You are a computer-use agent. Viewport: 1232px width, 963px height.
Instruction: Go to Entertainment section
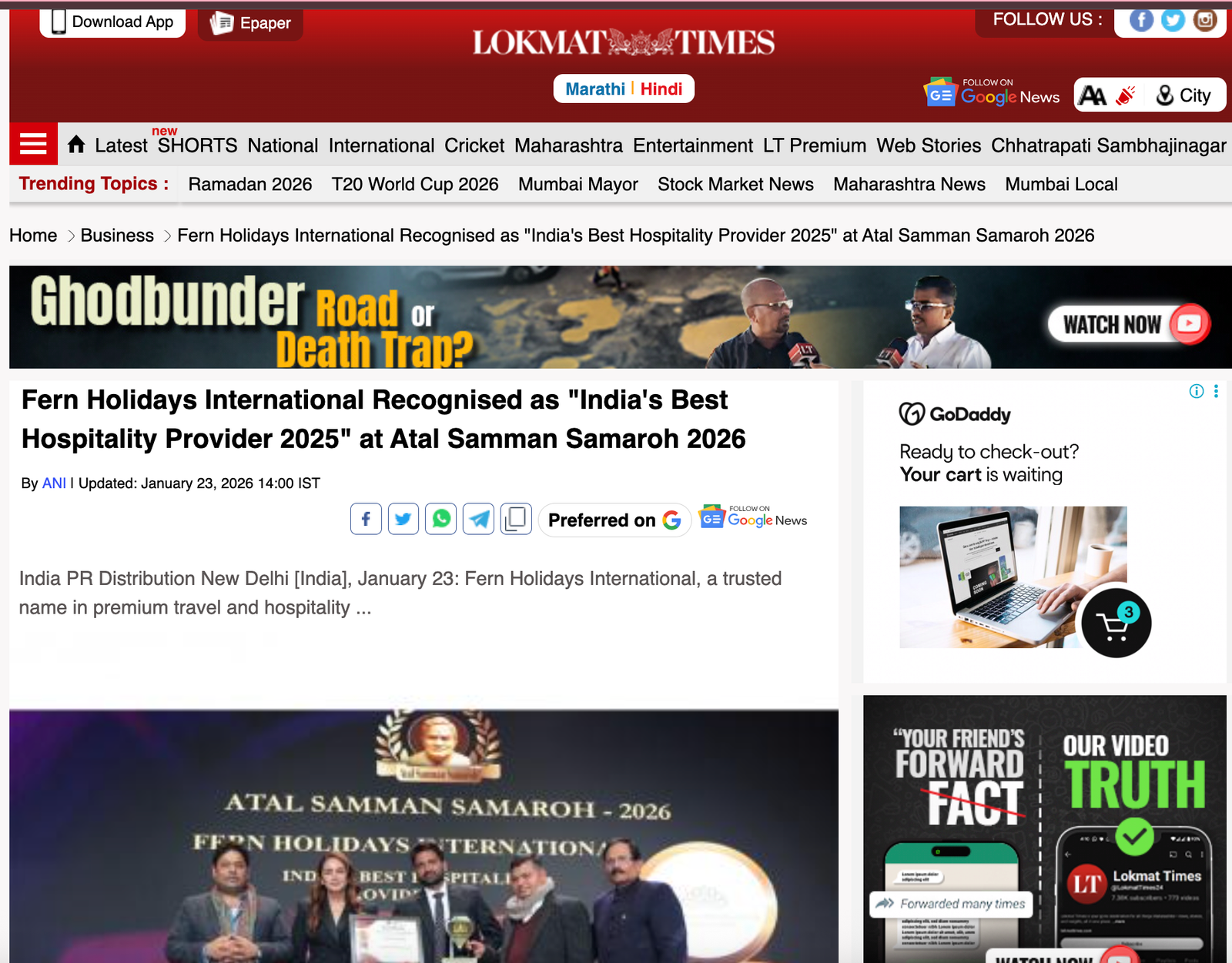pyautogui.click(x=692, y=145)
